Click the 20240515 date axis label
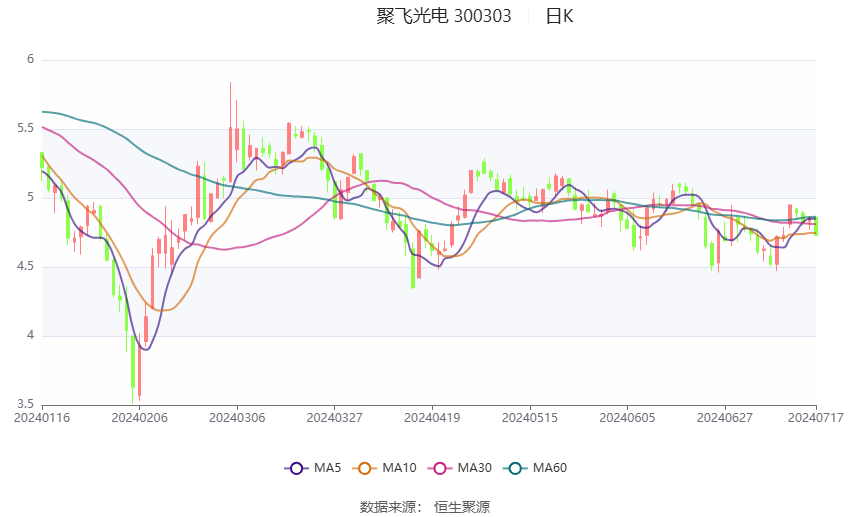The height and width of the screenshot is (517, 850). (x=530, y=418)
